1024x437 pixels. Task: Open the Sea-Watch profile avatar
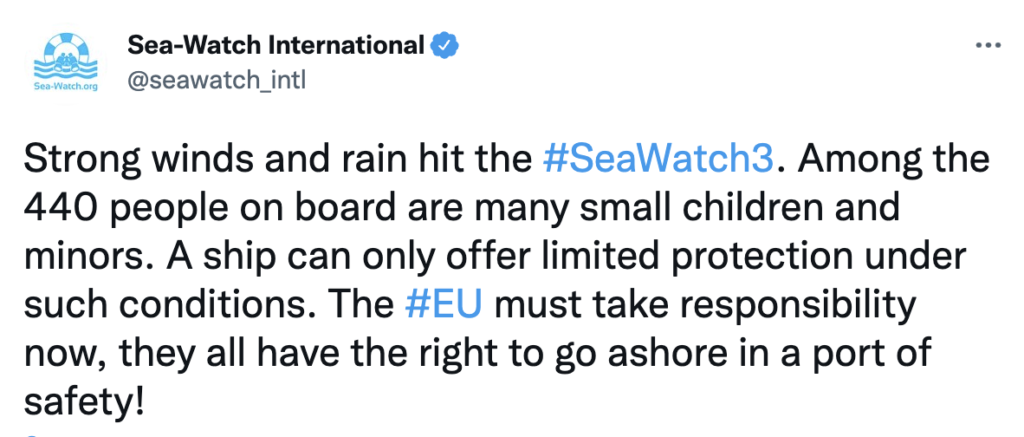point(64,63)
